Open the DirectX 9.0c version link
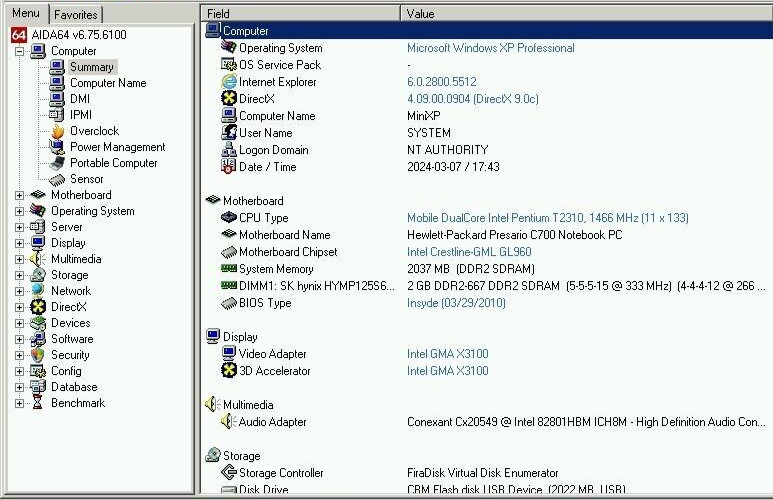Screen dimensions: 773x500 473,99
